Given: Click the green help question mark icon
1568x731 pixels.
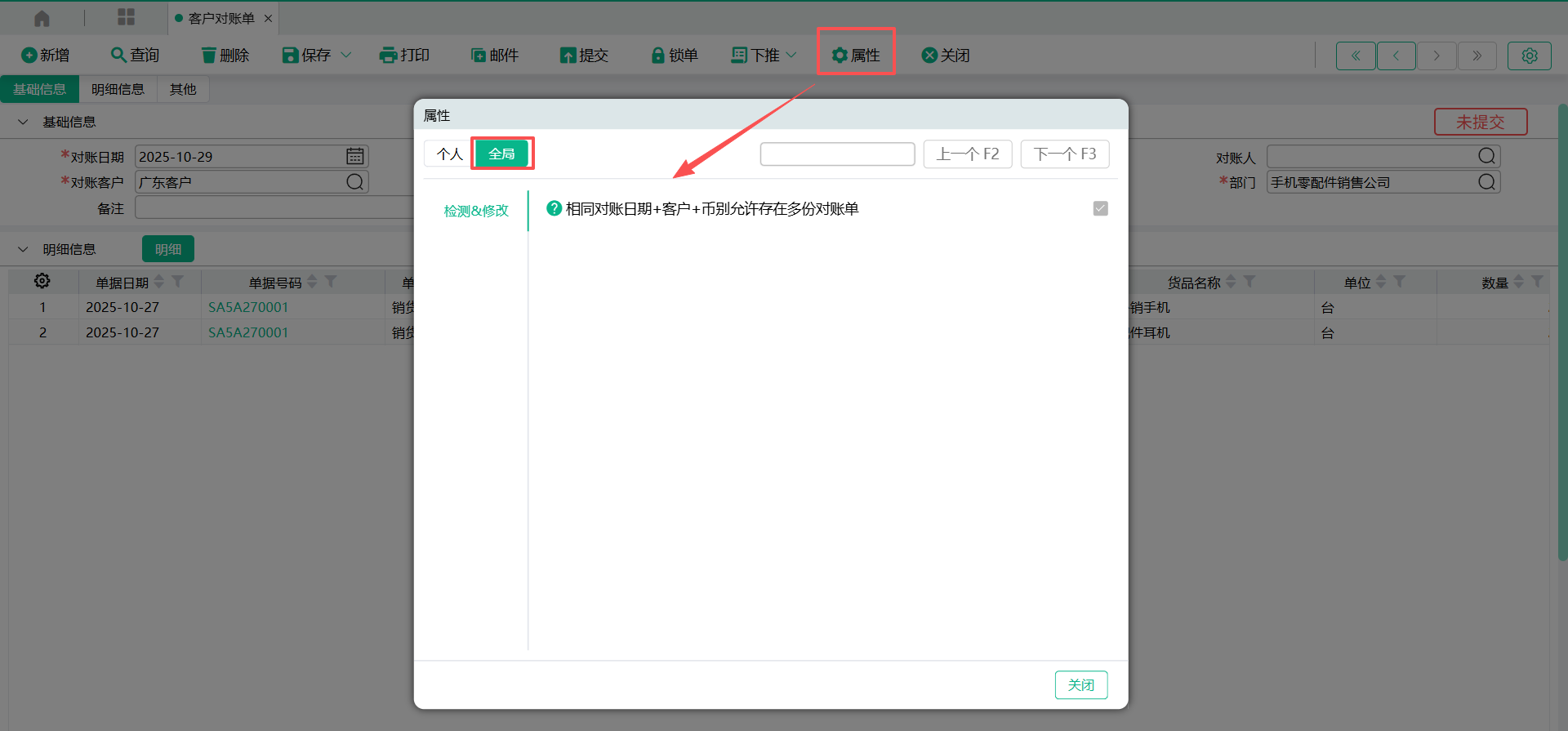Looking at the screenshot, I should click(554, 208).
